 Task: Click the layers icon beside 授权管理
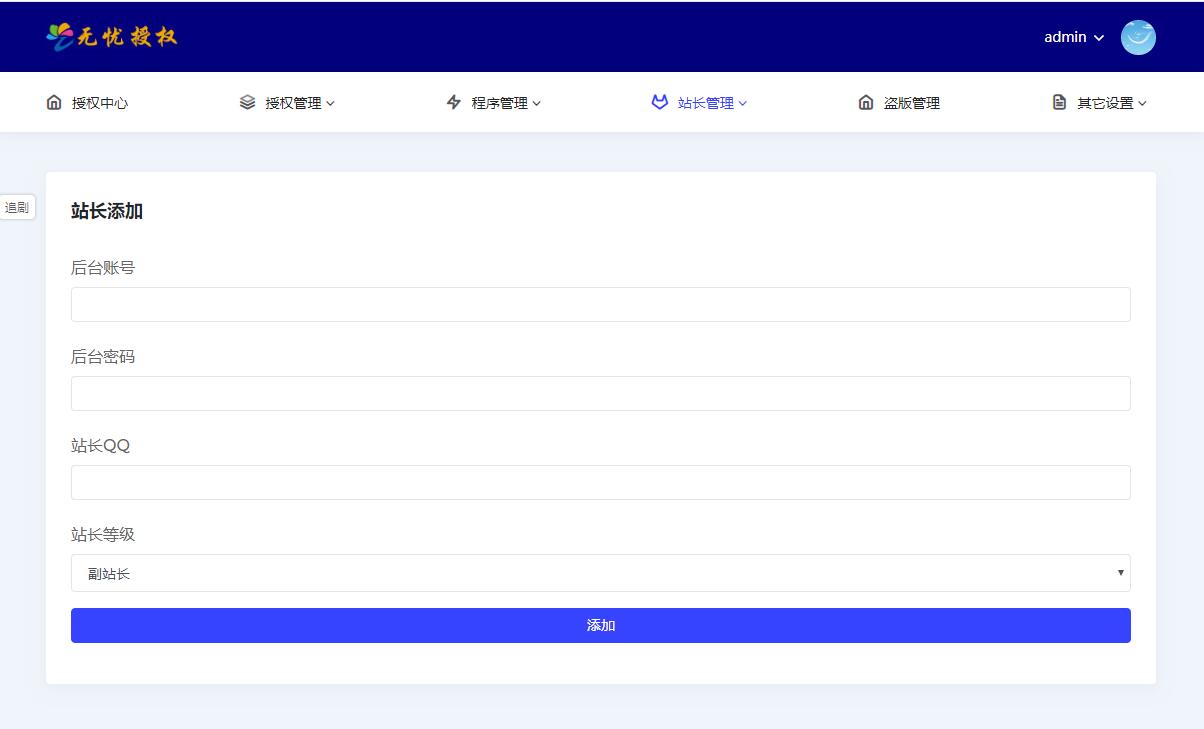tap(248, 102)
